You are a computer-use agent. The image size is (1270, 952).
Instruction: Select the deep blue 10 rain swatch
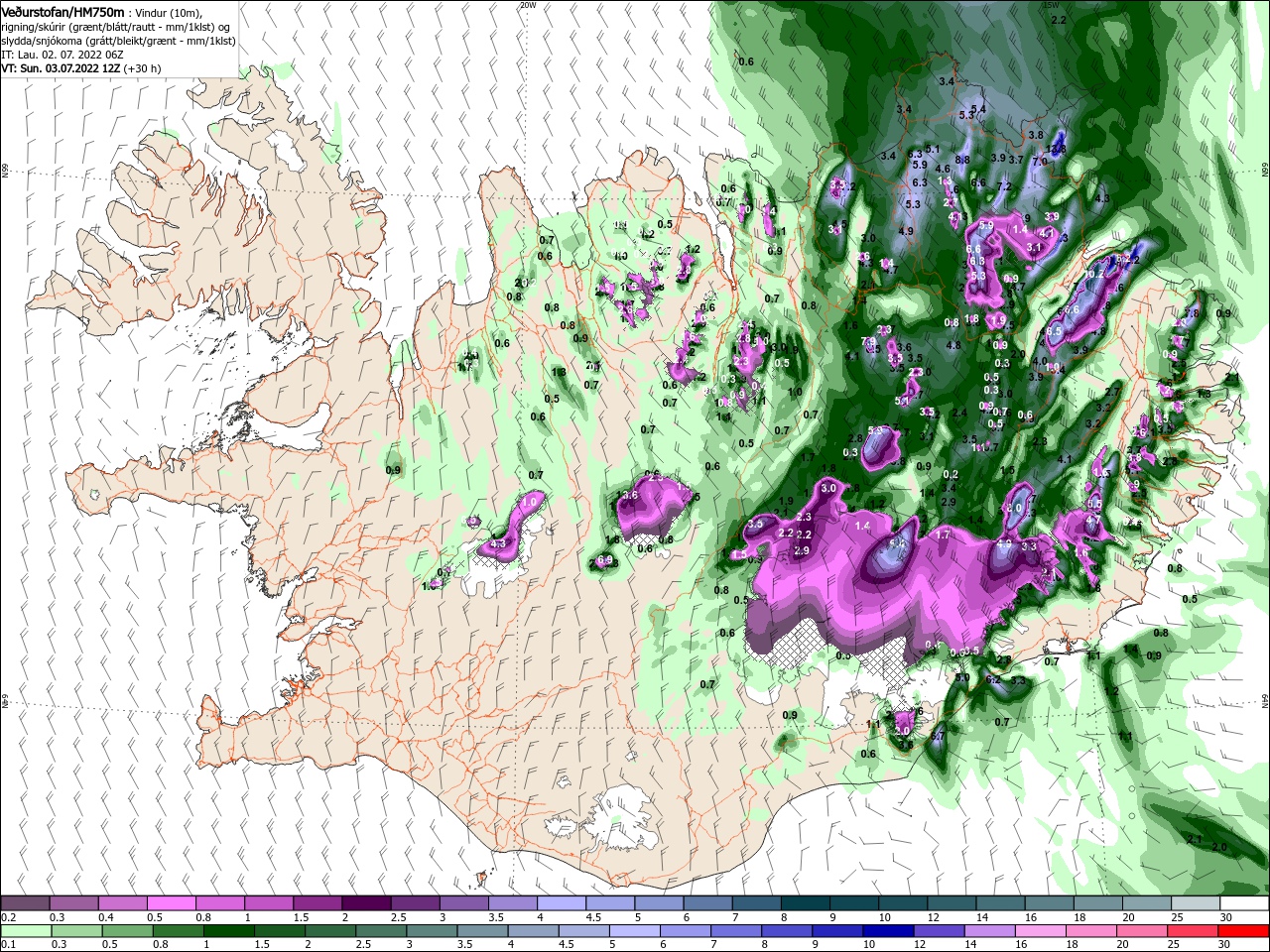(x=888, y=931)
